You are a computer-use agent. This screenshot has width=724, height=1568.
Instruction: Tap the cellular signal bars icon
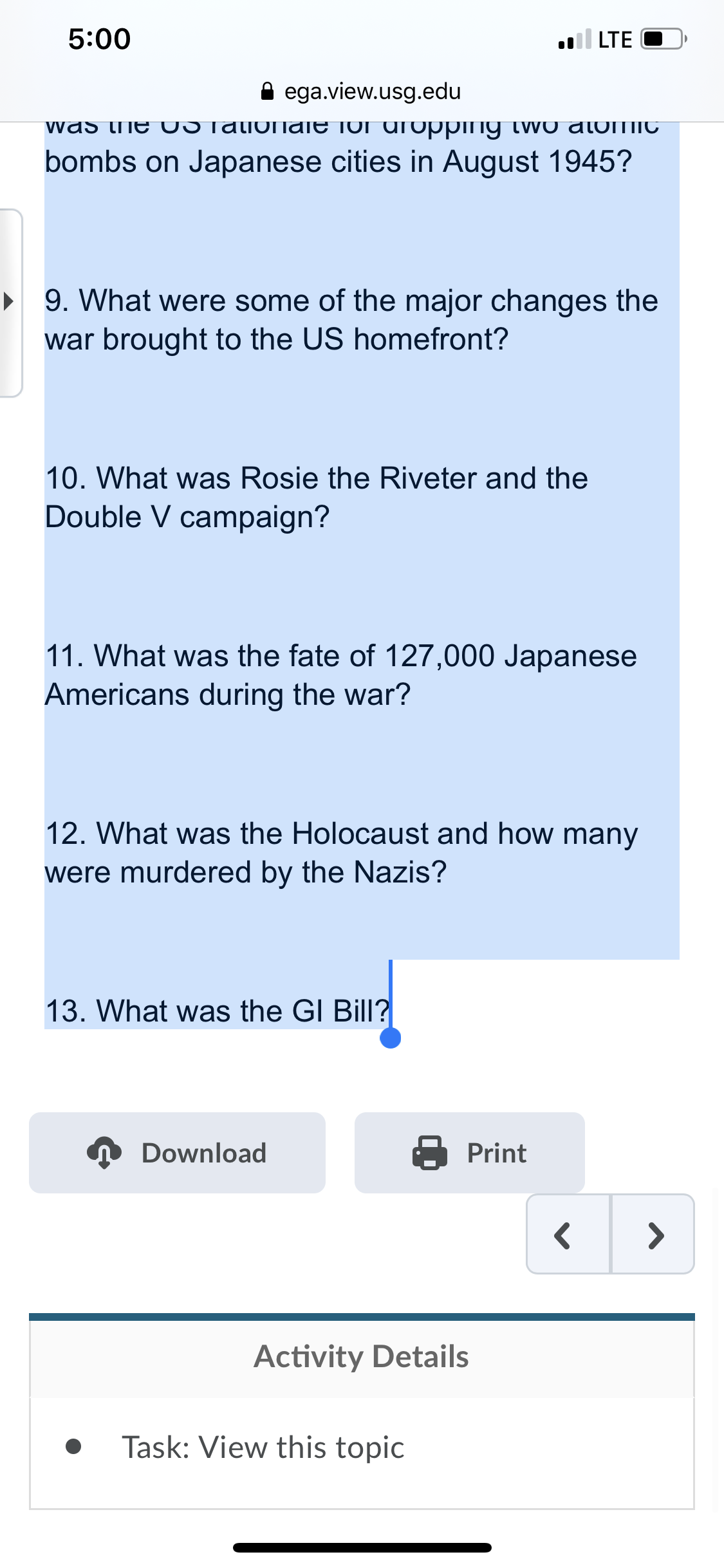pyautogui.click(x=575, y=39)
